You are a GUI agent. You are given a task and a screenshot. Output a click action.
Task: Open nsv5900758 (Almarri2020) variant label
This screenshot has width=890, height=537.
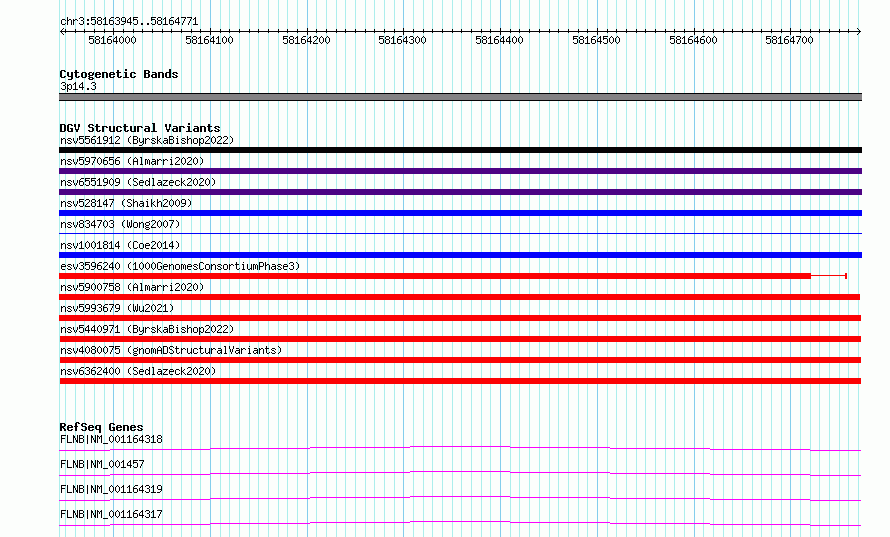click(132, 287)
